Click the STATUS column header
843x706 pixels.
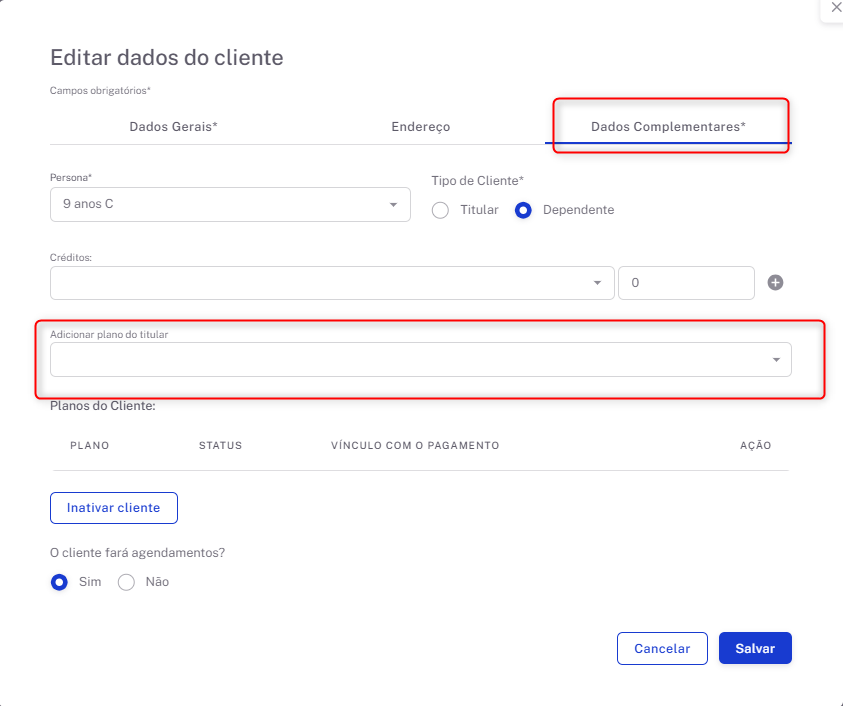tap(220, 446)
